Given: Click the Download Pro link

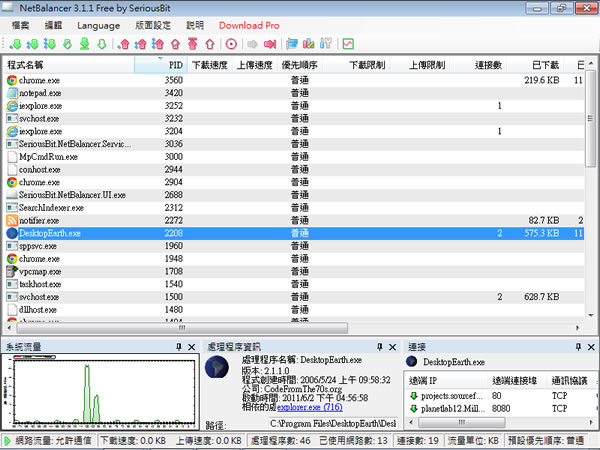Looking at the screenshot, I should coord(249,24).
